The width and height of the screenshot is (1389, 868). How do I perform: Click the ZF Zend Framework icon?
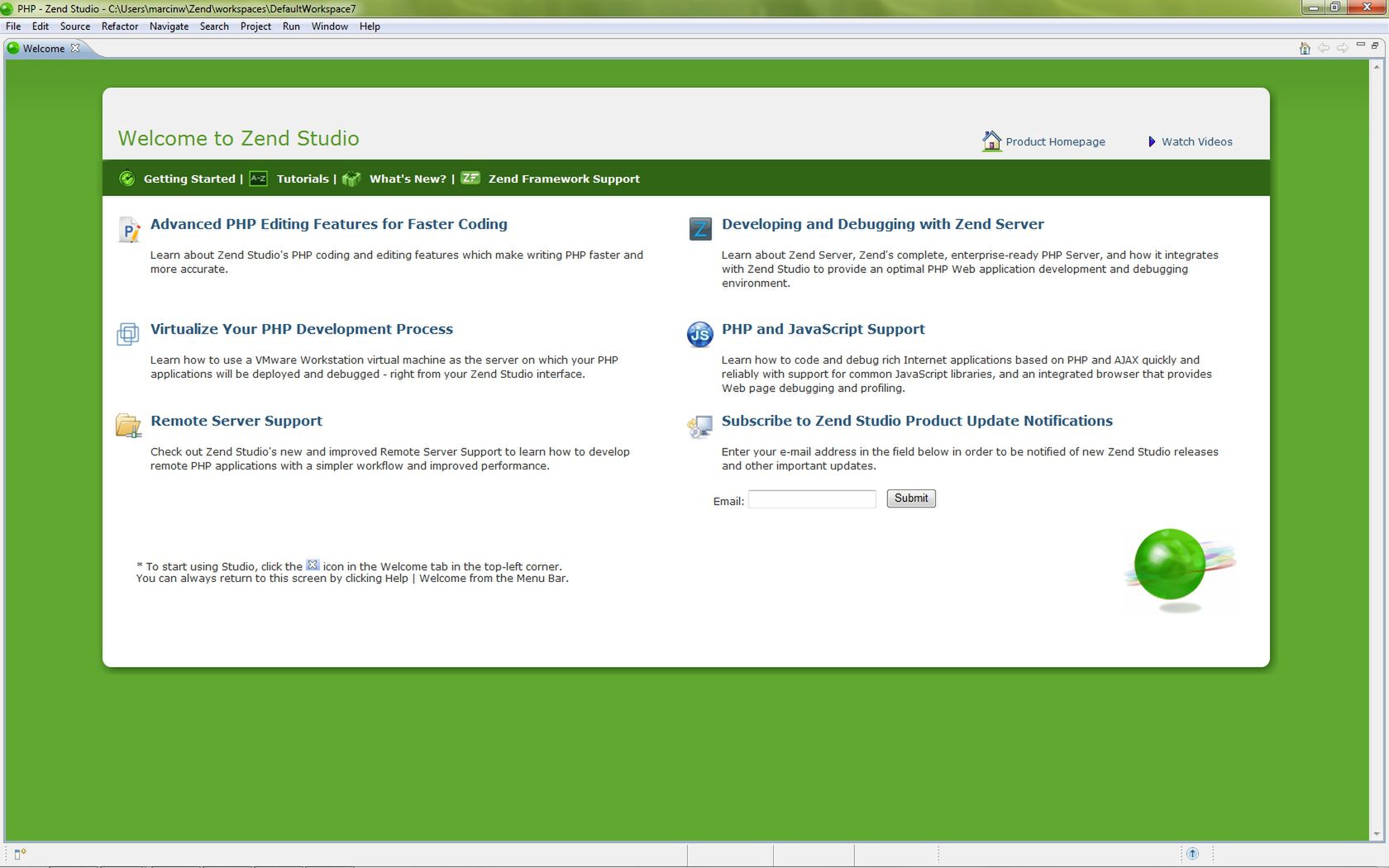pyautogui.click(x=470, y=178)
